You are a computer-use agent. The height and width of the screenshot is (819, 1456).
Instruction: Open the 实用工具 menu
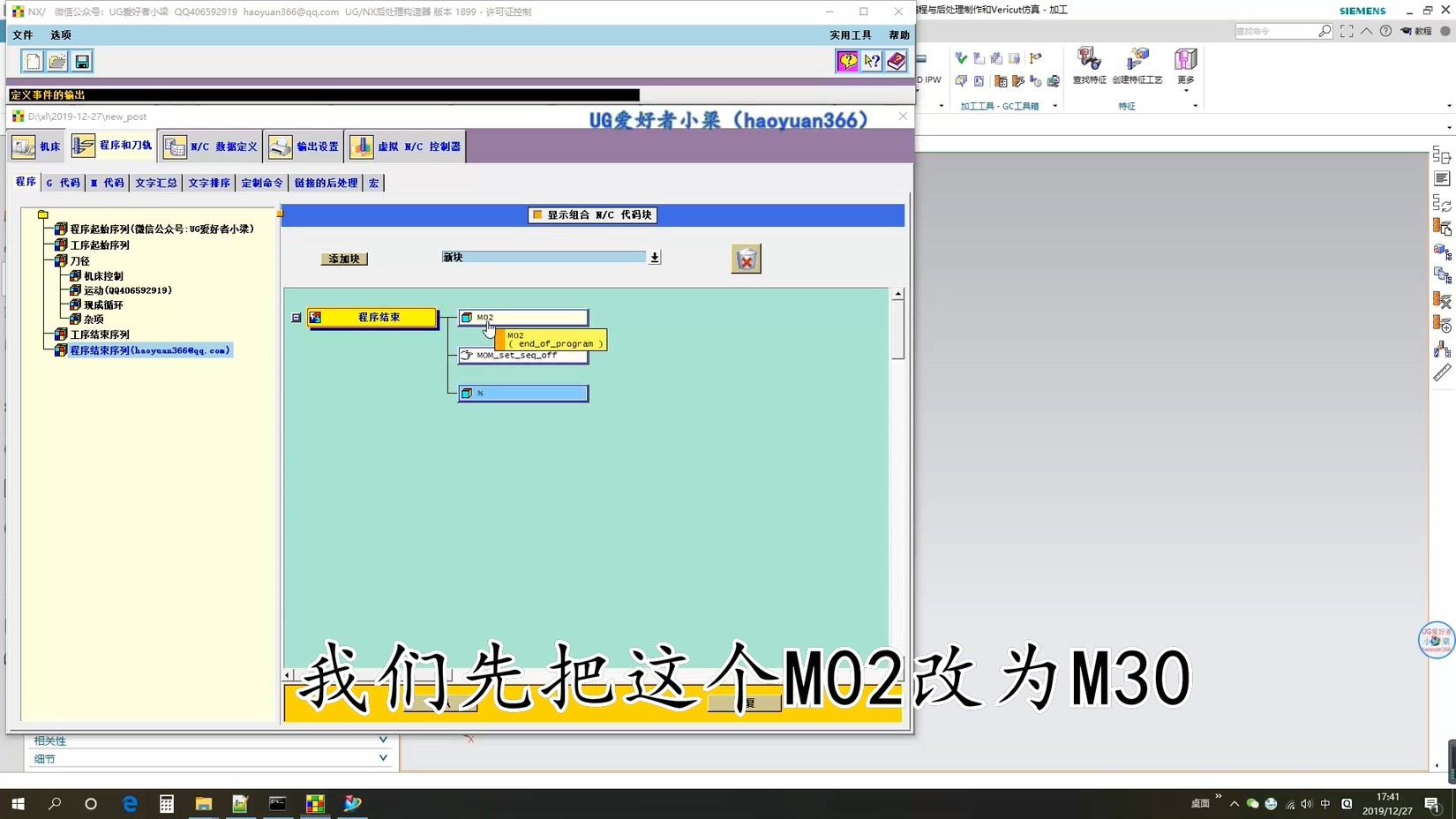point(851,35)
